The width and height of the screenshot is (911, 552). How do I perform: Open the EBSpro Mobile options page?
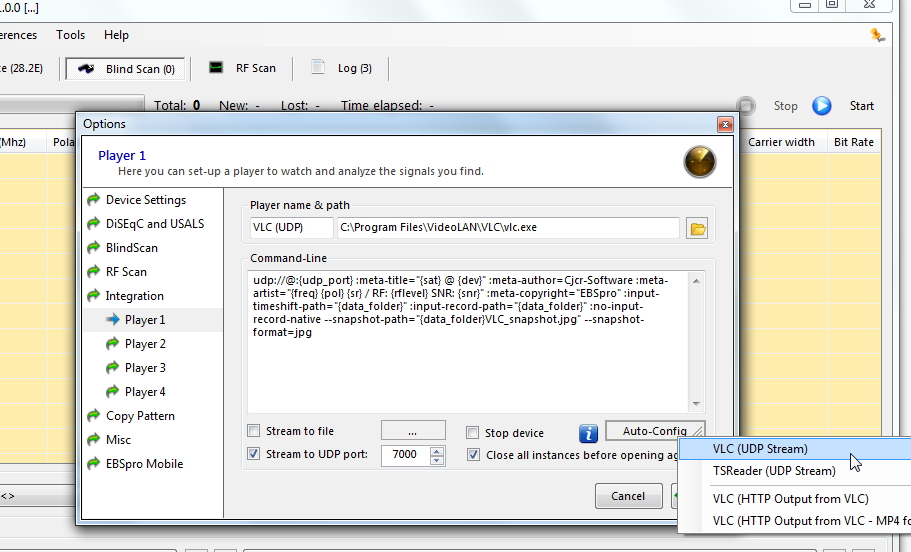(x=144, y=464)
